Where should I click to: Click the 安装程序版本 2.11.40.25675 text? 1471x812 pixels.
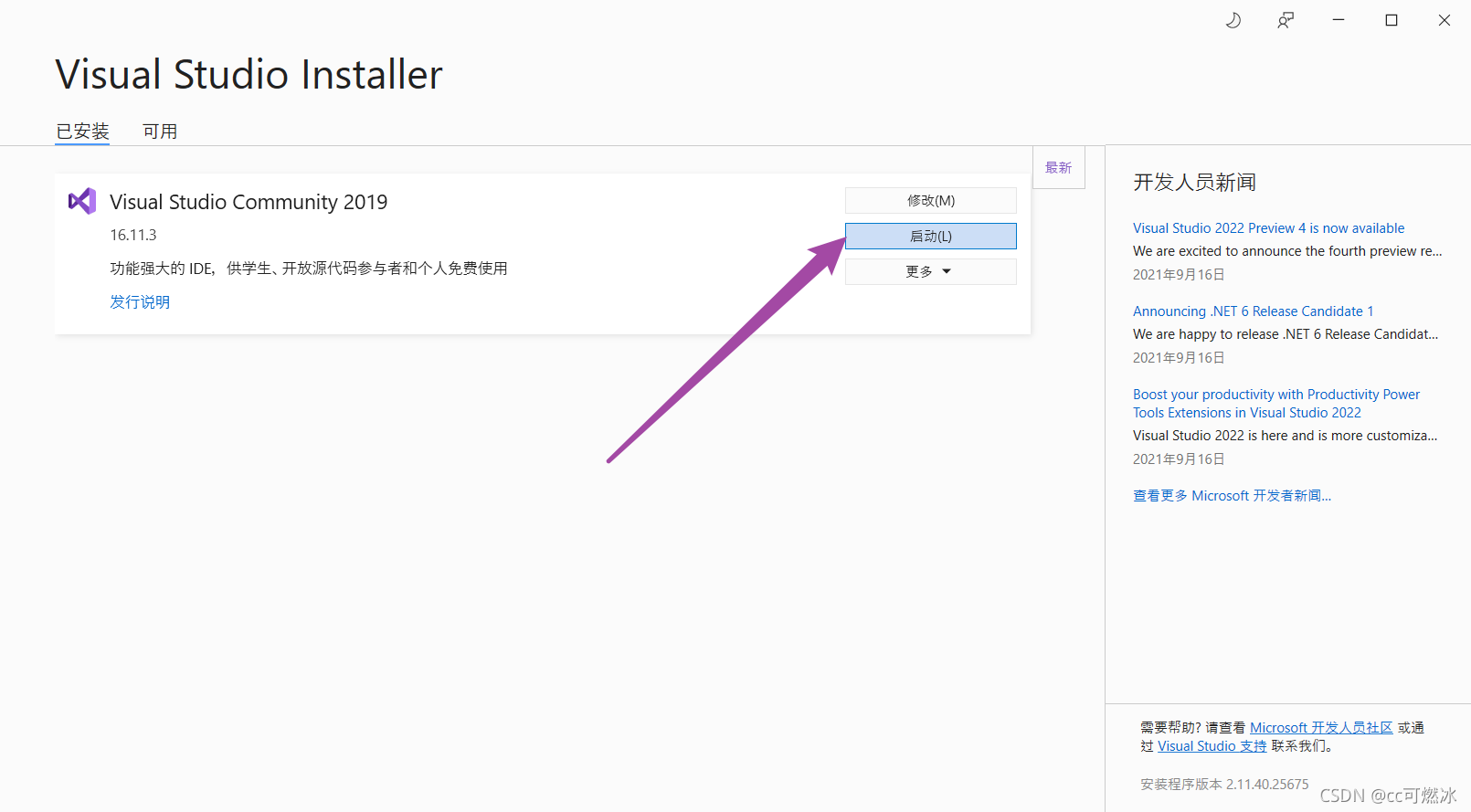tap(1224, 785)
